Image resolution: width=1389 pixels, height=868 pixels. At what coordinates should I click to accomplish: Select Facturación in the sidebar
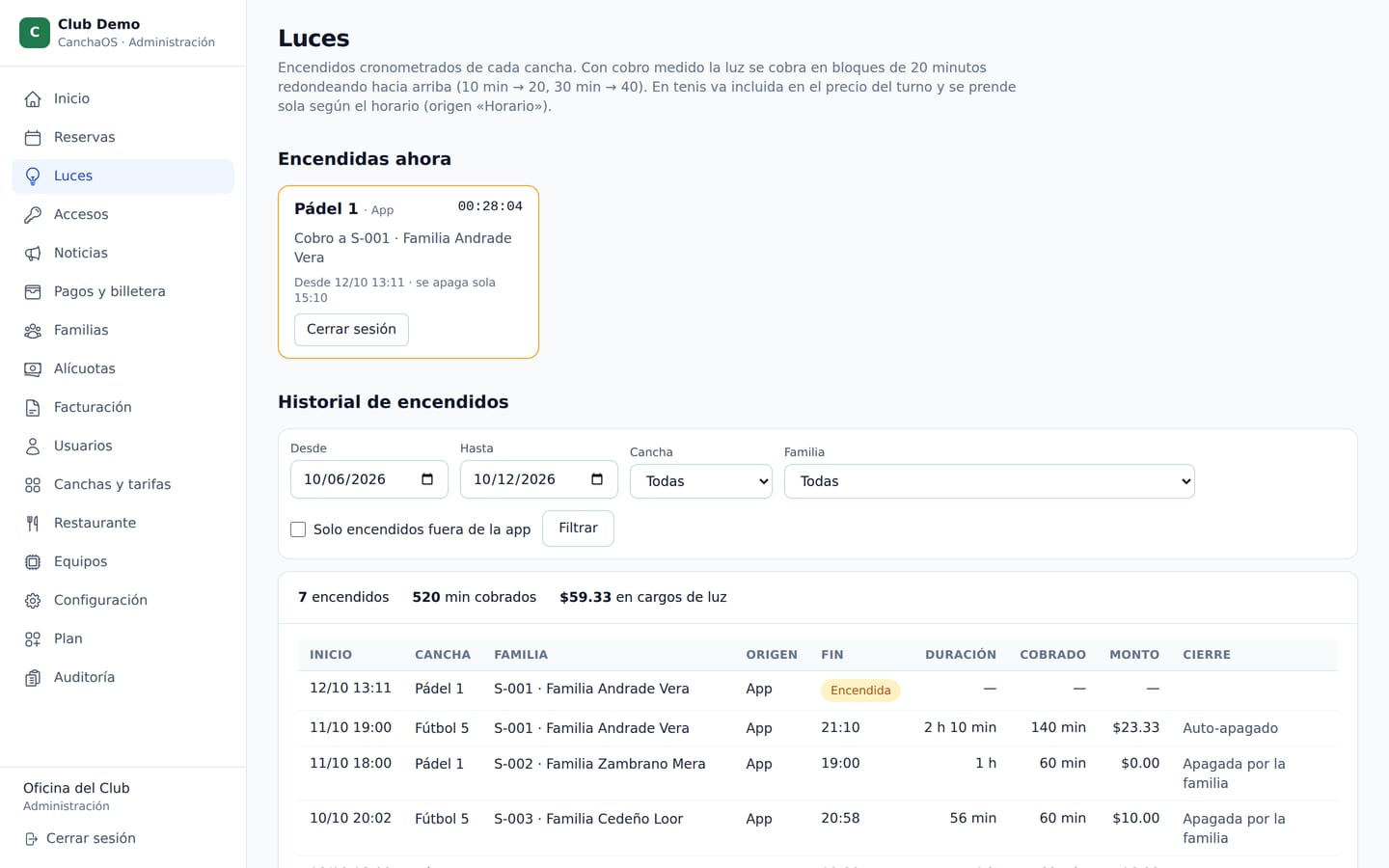tap(123, 407)
